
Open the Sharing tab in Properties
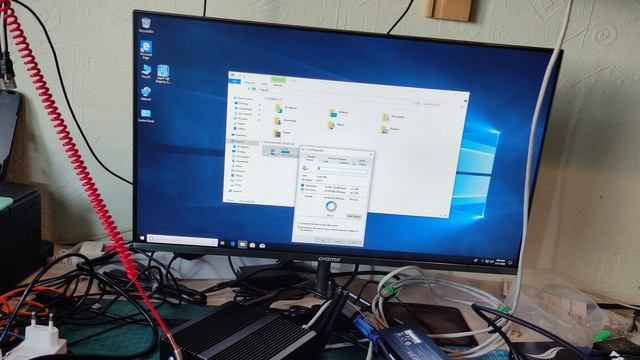pos(363,164)
